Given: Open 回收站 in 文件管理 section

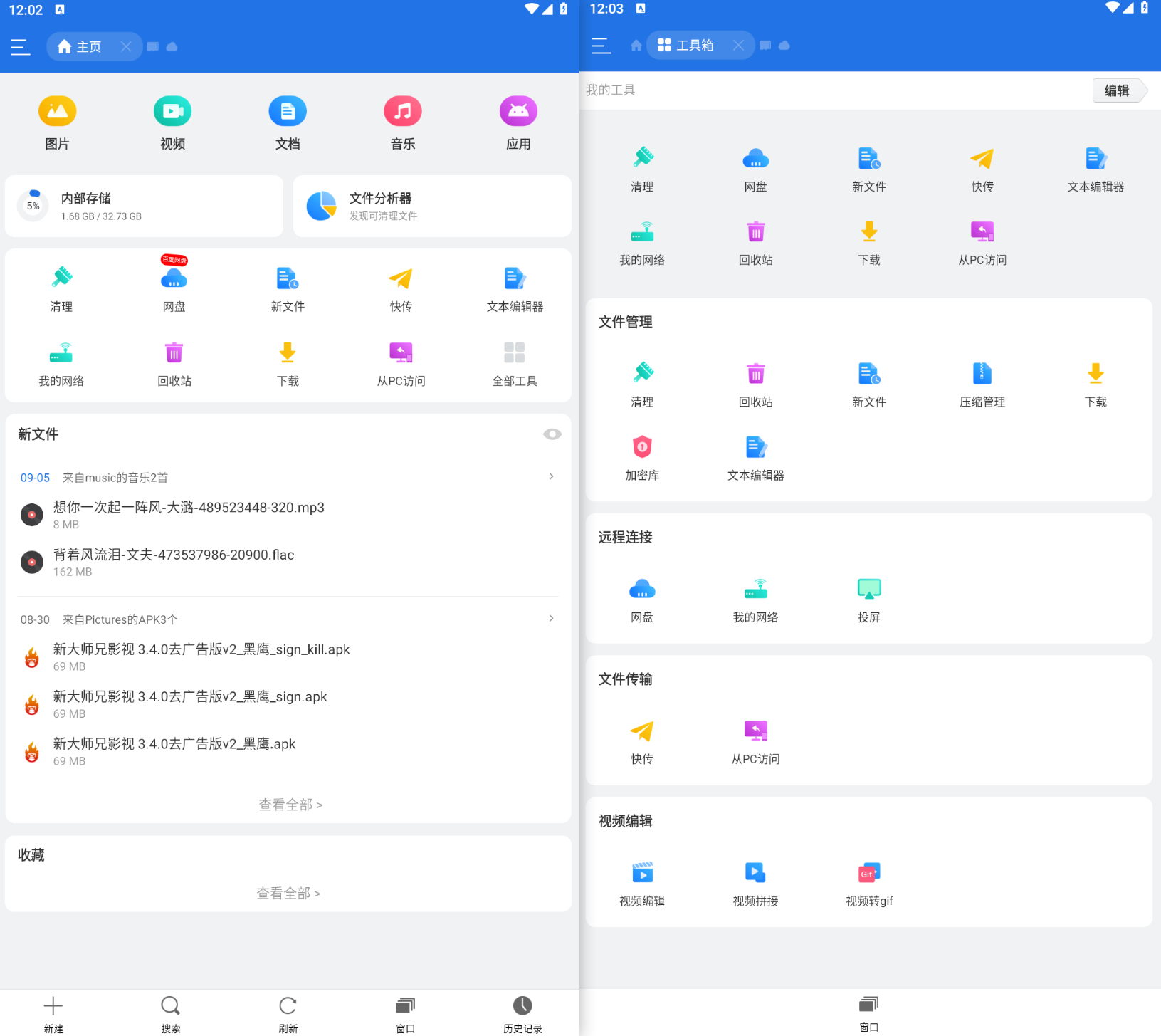Looking at the screenshot, I should [x=755, y=384].
